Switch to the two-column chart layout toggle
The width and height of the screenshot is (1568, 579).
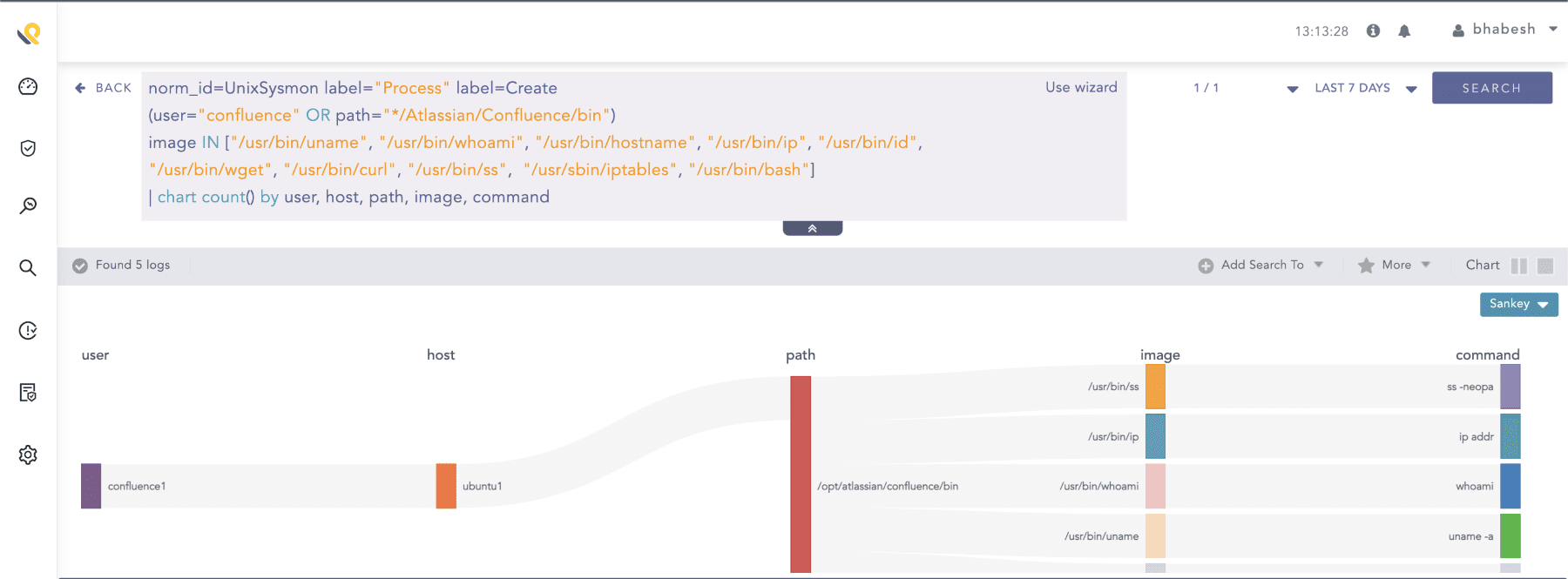pyautogui.click(x=1519, y=266)
